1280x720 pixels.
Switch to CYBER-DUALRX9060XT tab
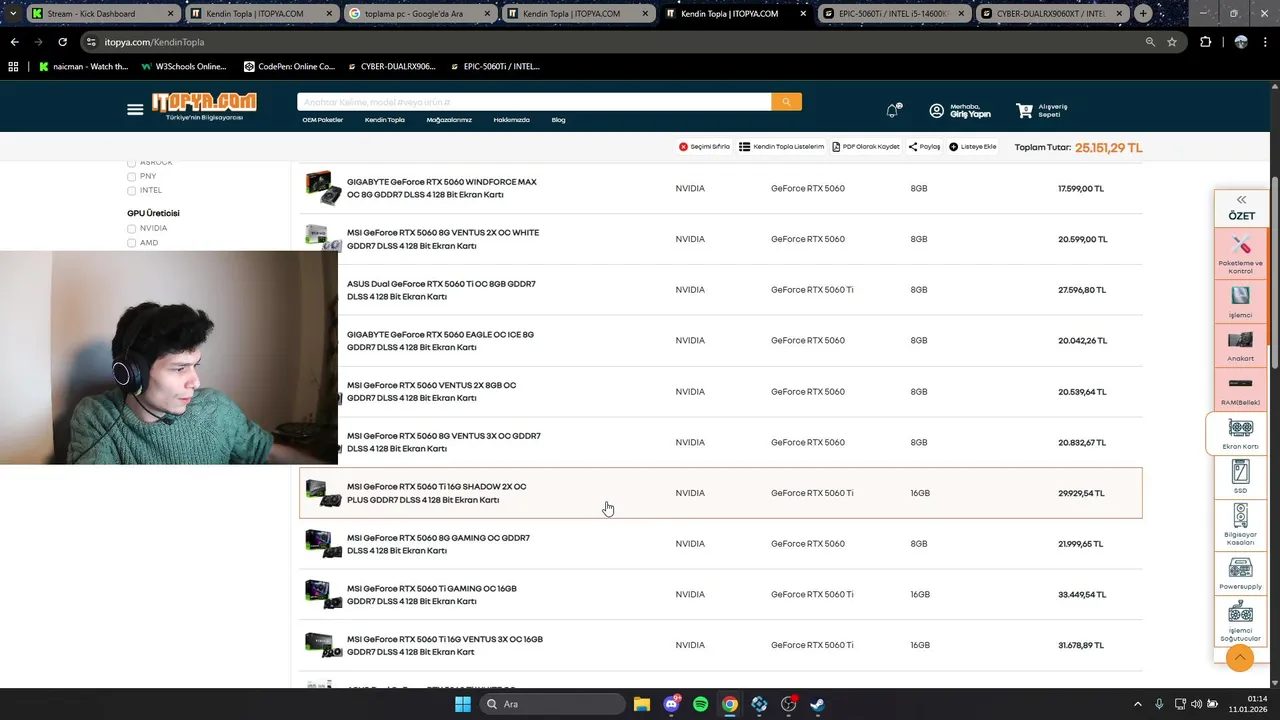(x=1051, y=14)
